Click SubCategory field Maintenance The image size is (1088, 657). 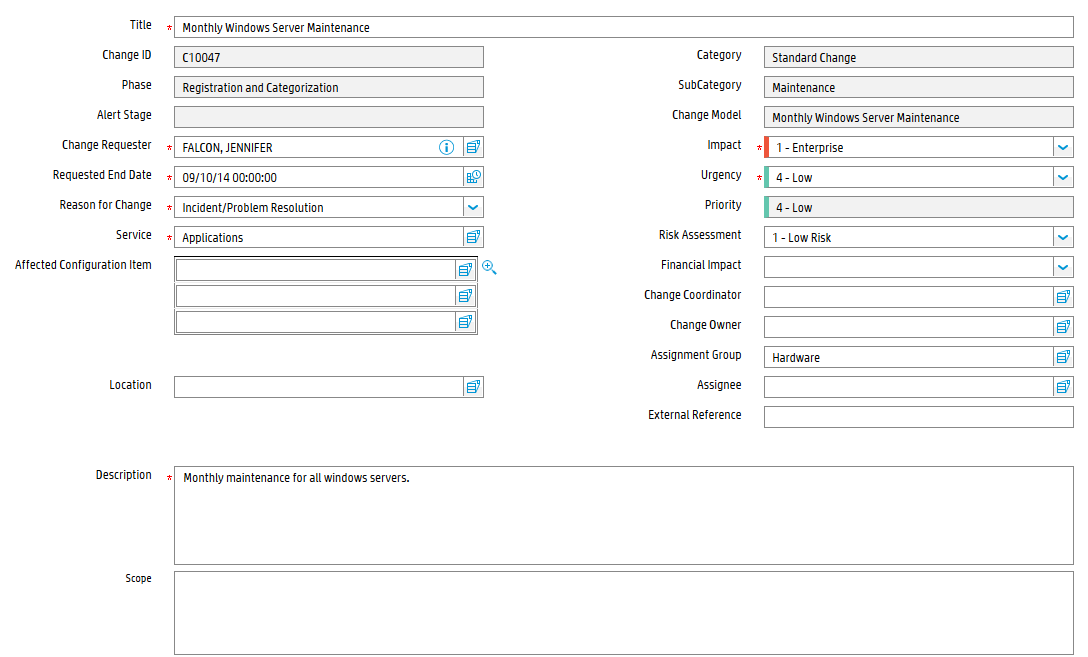point(918,87)
